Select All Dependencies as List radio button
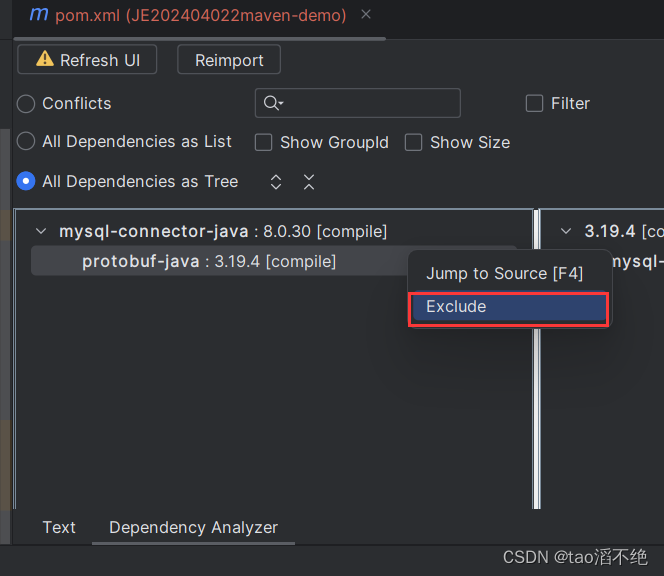Screen dimensions: 664x576 click(x=26, y=141)
